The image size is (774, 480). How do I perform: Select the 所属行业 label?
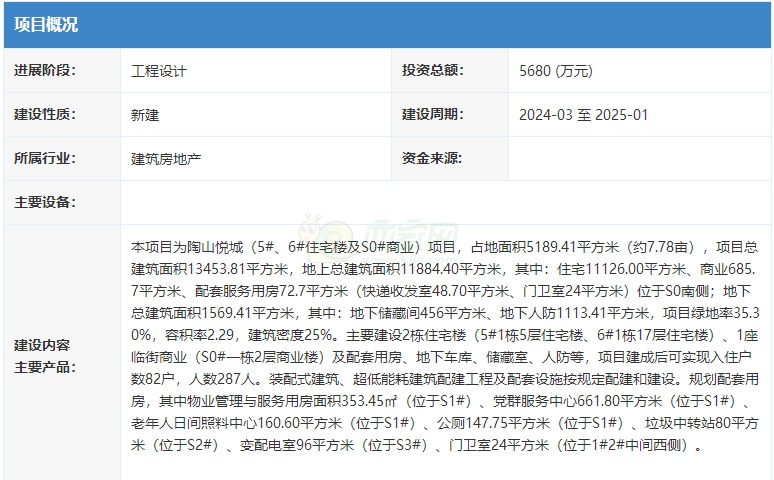[45, 159]
